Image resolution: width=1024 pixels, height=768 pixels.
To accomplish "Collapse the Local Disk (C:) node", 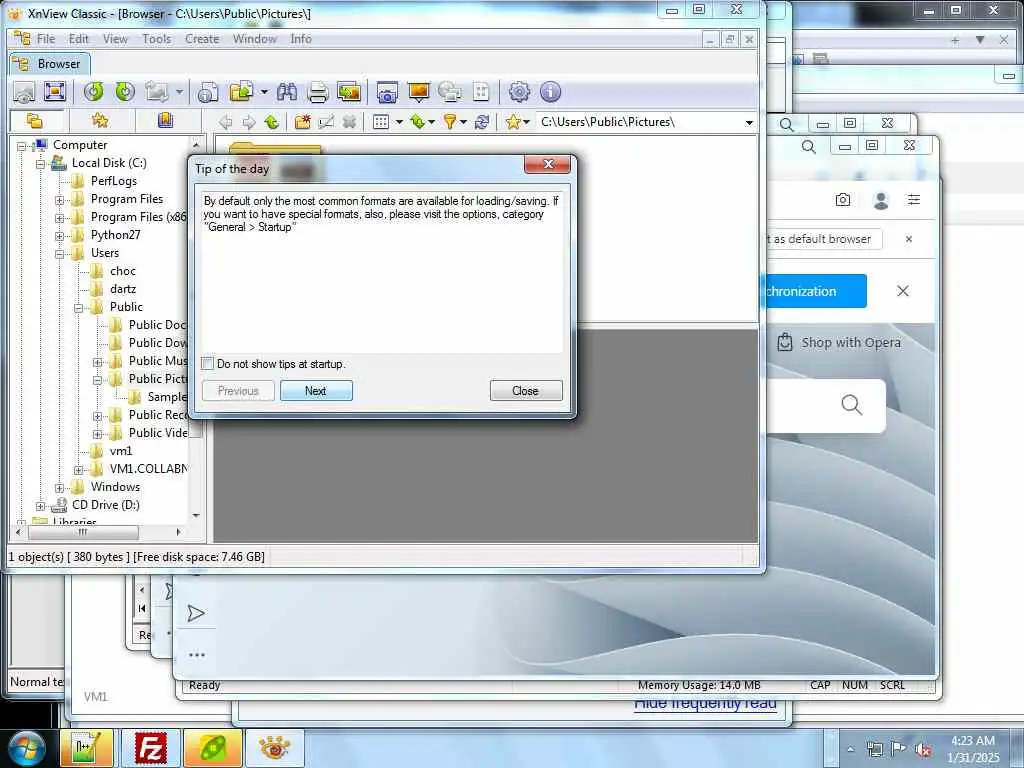I will coord(40,164).
